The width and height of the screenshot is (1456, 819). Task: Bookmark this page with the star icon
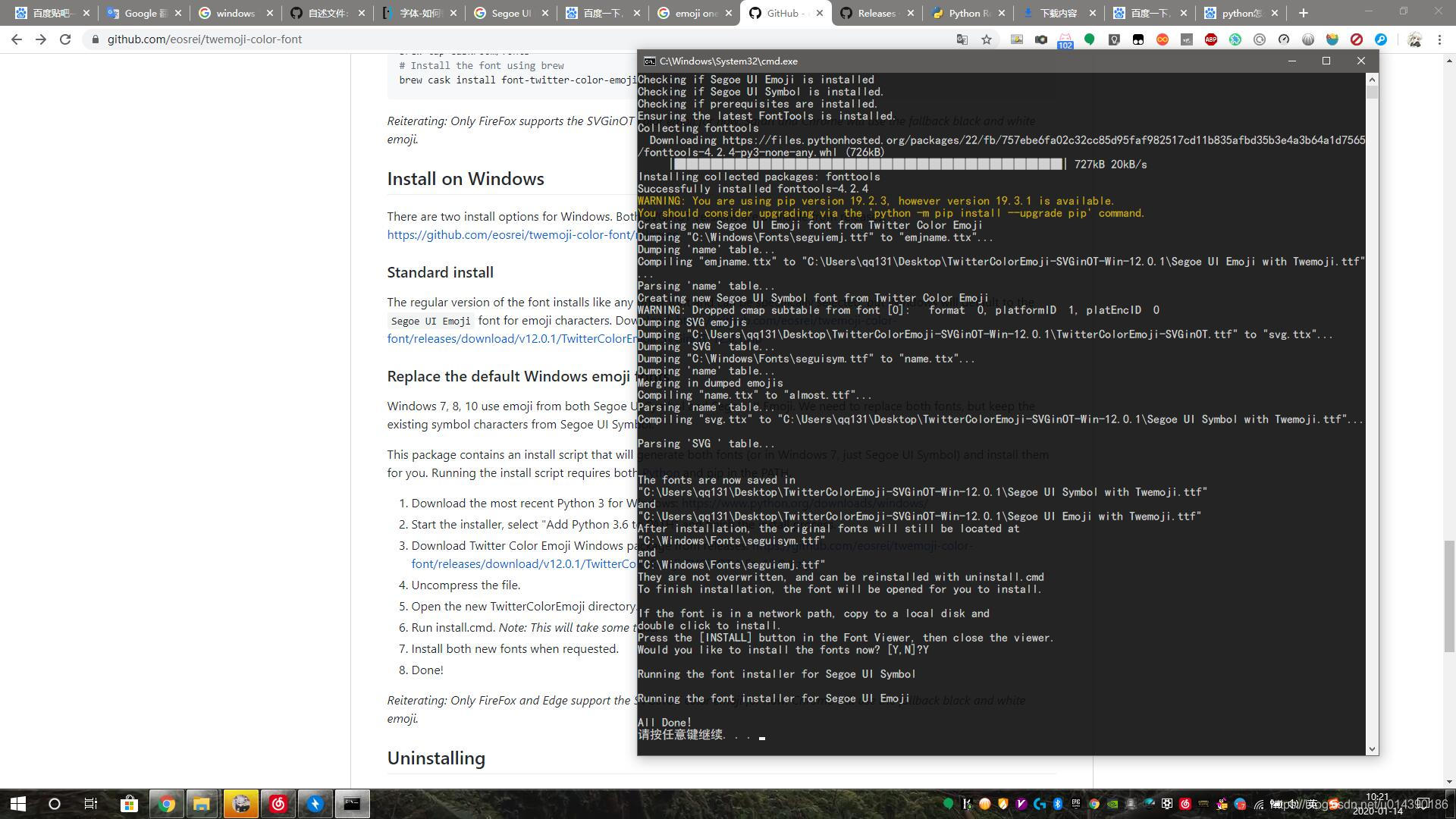[x=987, y=39]
